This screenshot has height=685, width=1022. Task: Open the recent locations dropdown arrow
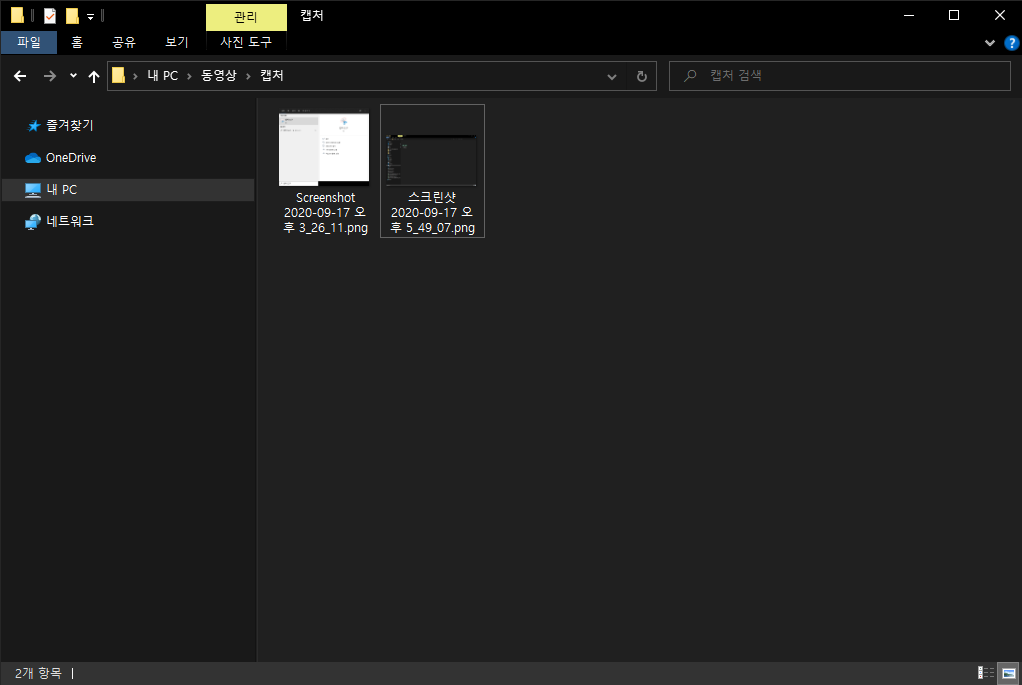click(x=73, y=76)
